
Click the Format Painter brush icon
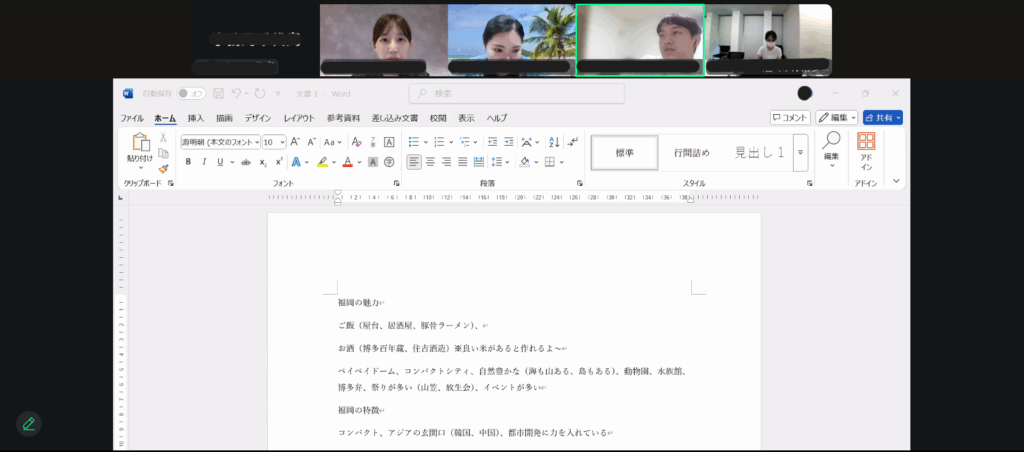point(163,169)
